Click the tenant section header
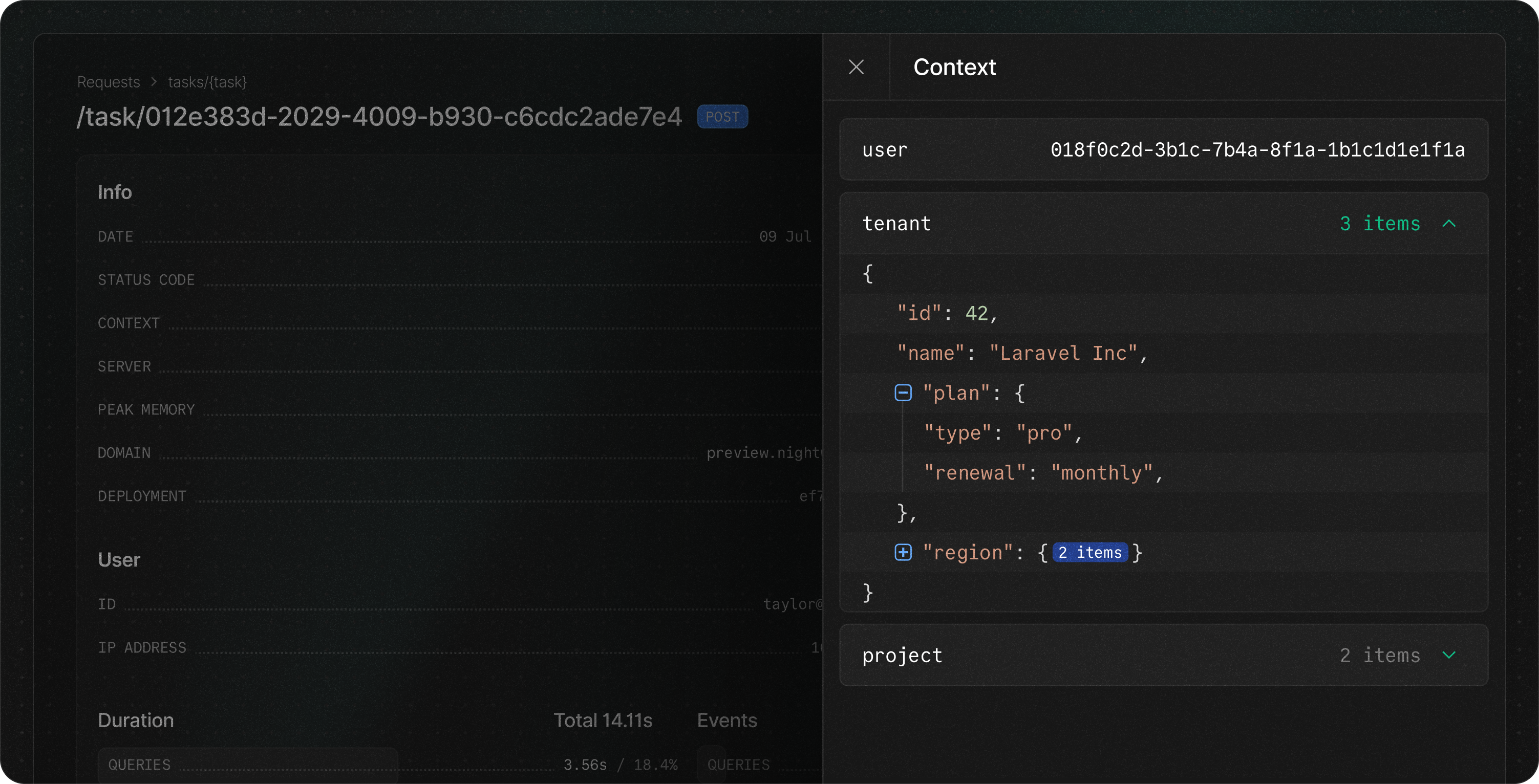 [x=896, y=224]
